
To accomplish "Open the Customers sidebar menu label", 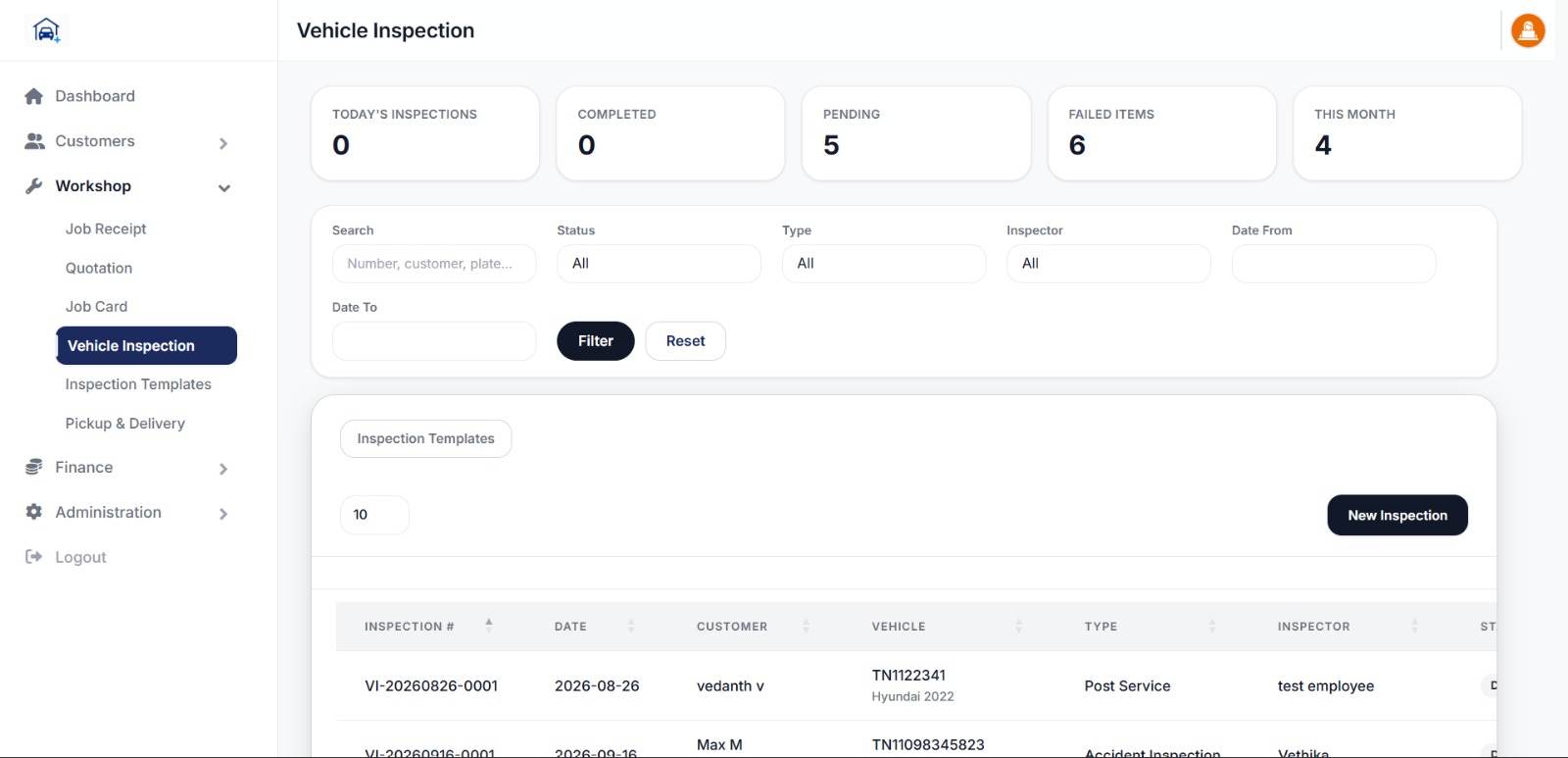I will 95,141.
